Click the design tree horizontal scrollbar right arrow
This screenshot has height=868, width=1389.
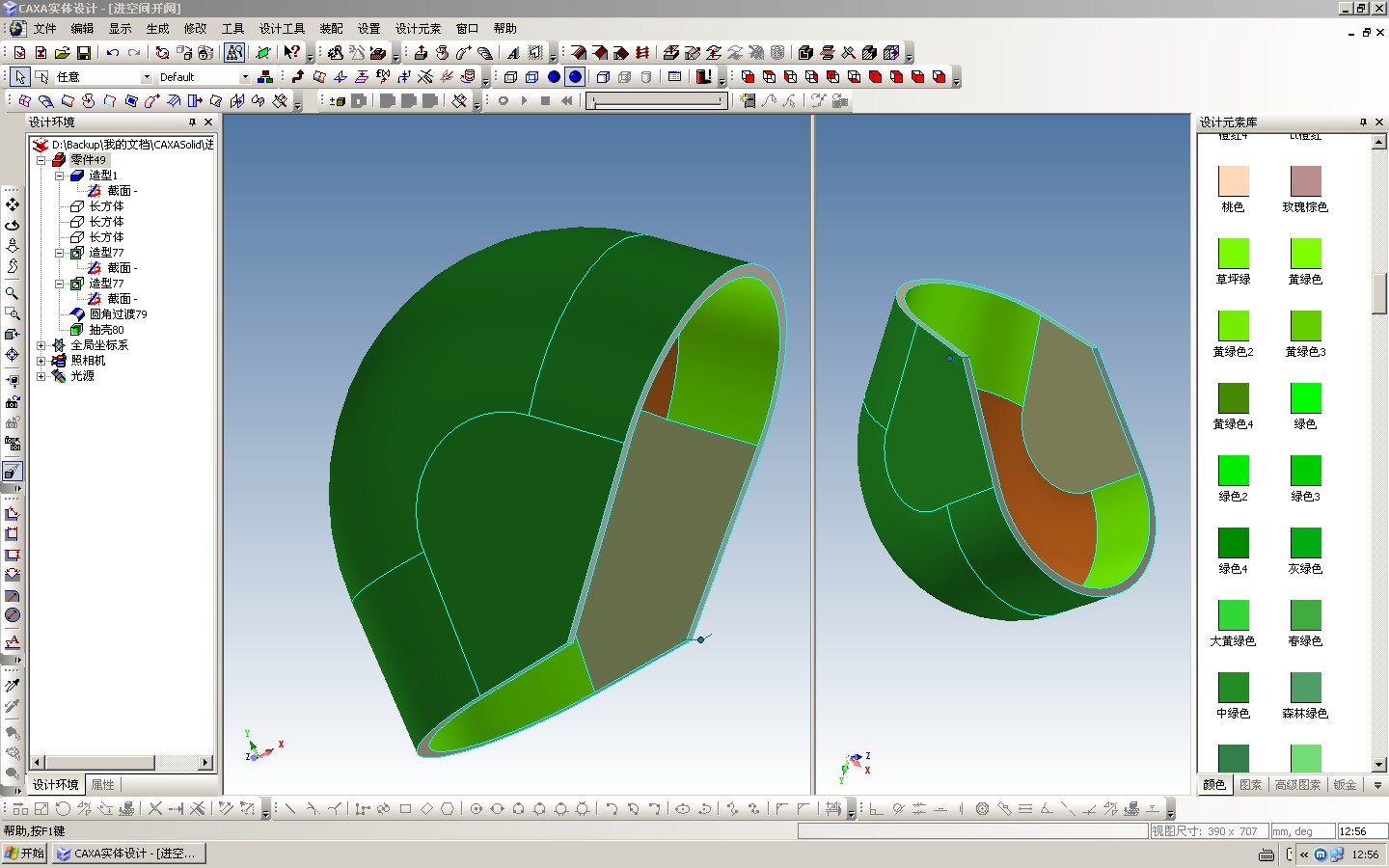[x=205, y=763]
